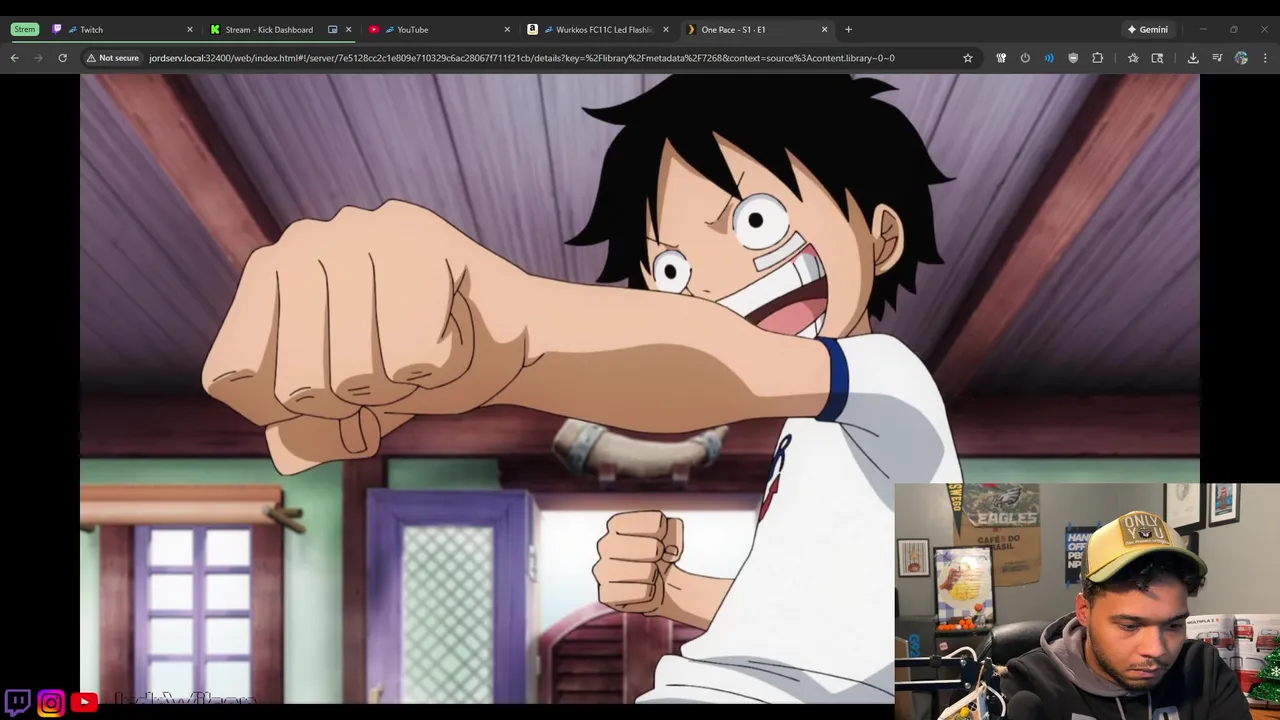Viewport: 1280px width, 720px height.
Task: Click the blue sound-waves extension icon
Action: point(1049,58)
